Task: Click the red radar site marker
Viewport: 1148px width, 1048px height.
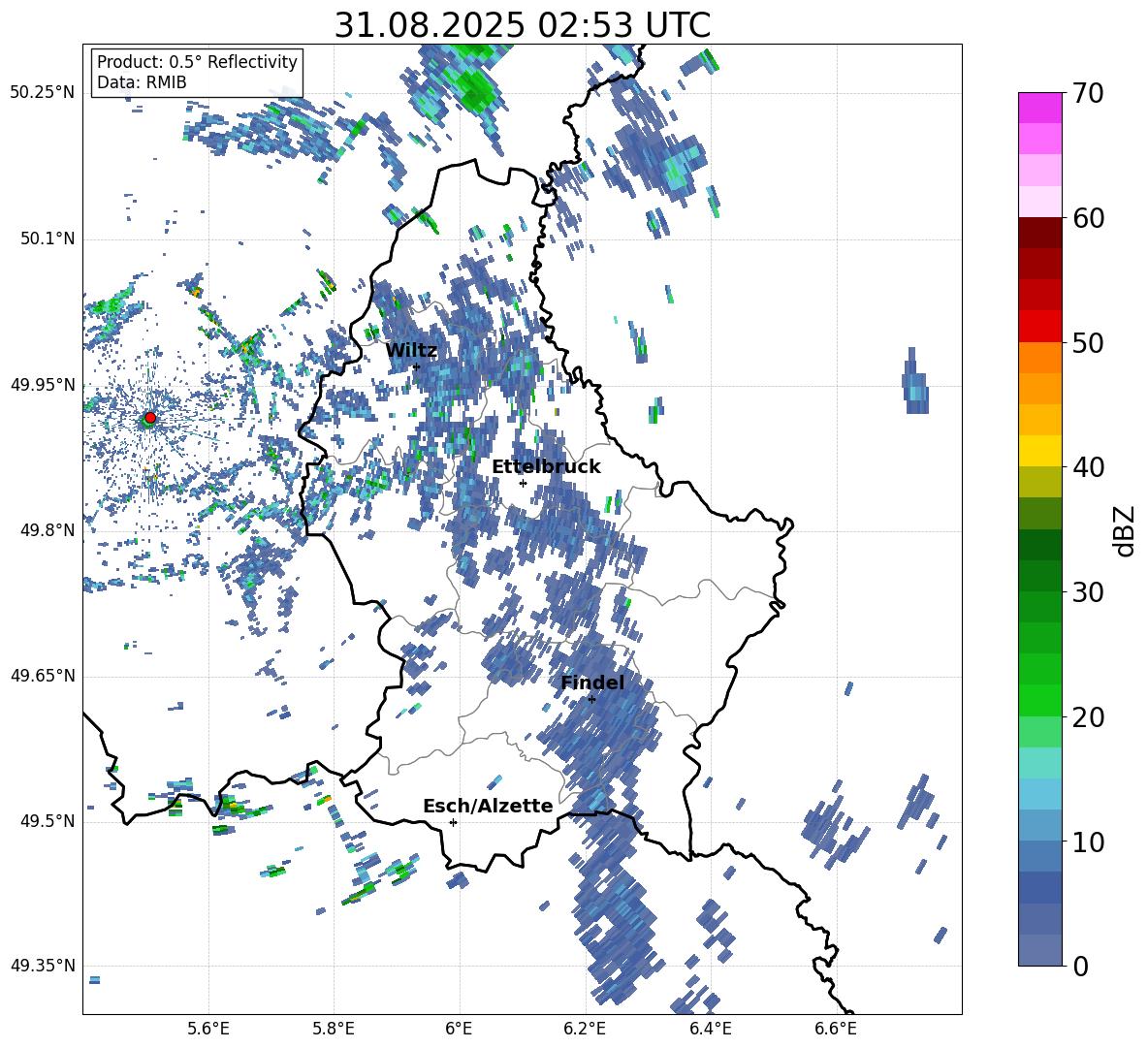Action: click(x=150, y=417)
